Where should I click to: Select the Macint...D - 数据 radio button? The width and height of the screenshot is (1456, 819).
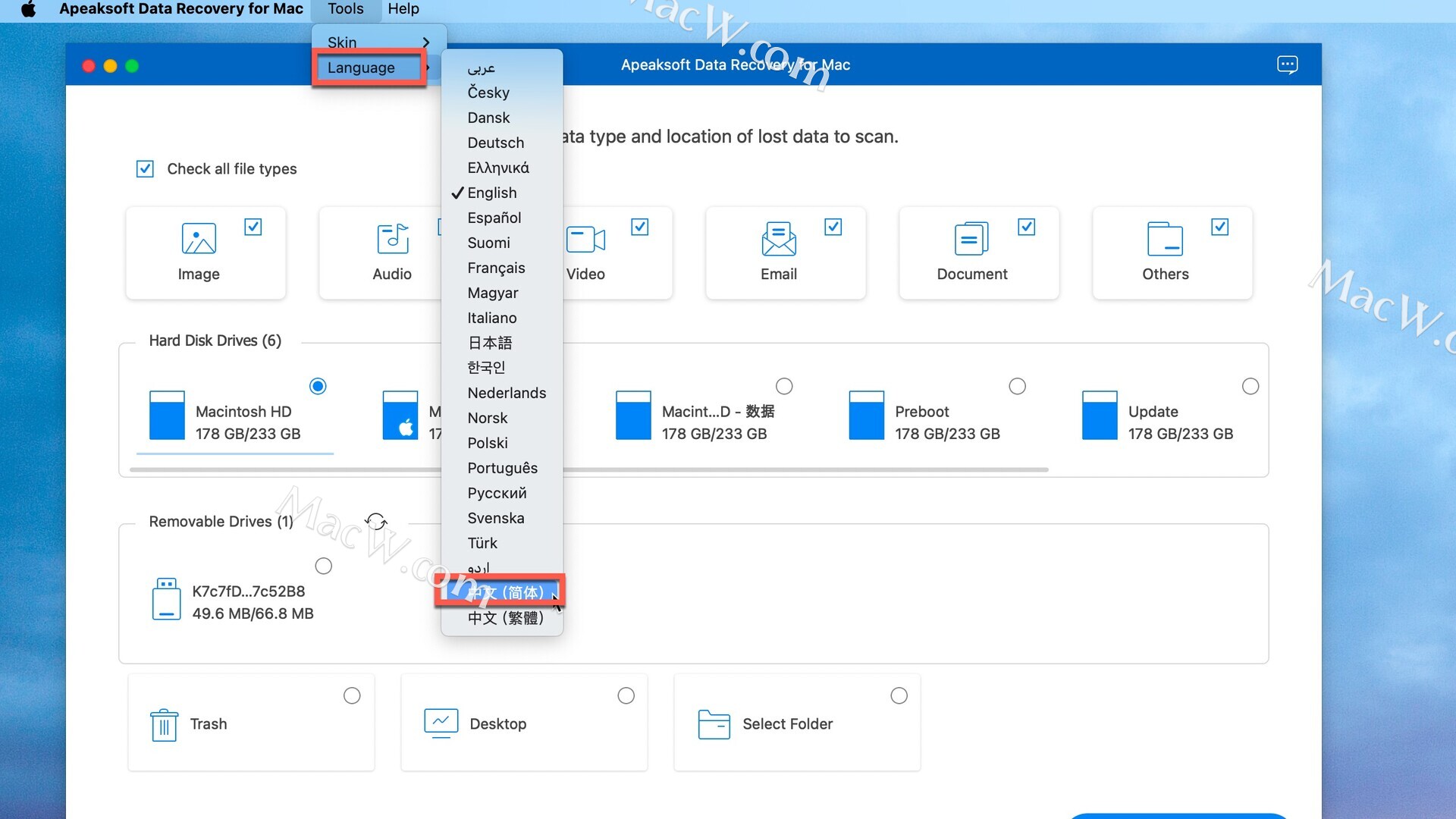[785, 386]
